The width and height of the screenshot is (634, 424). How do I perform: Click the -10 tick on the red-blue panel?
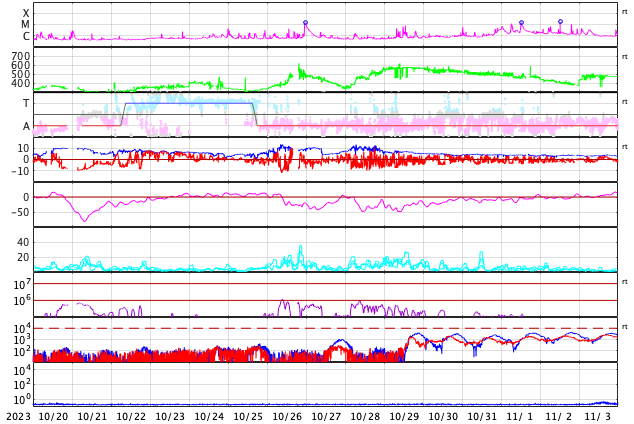coord(18,171)
